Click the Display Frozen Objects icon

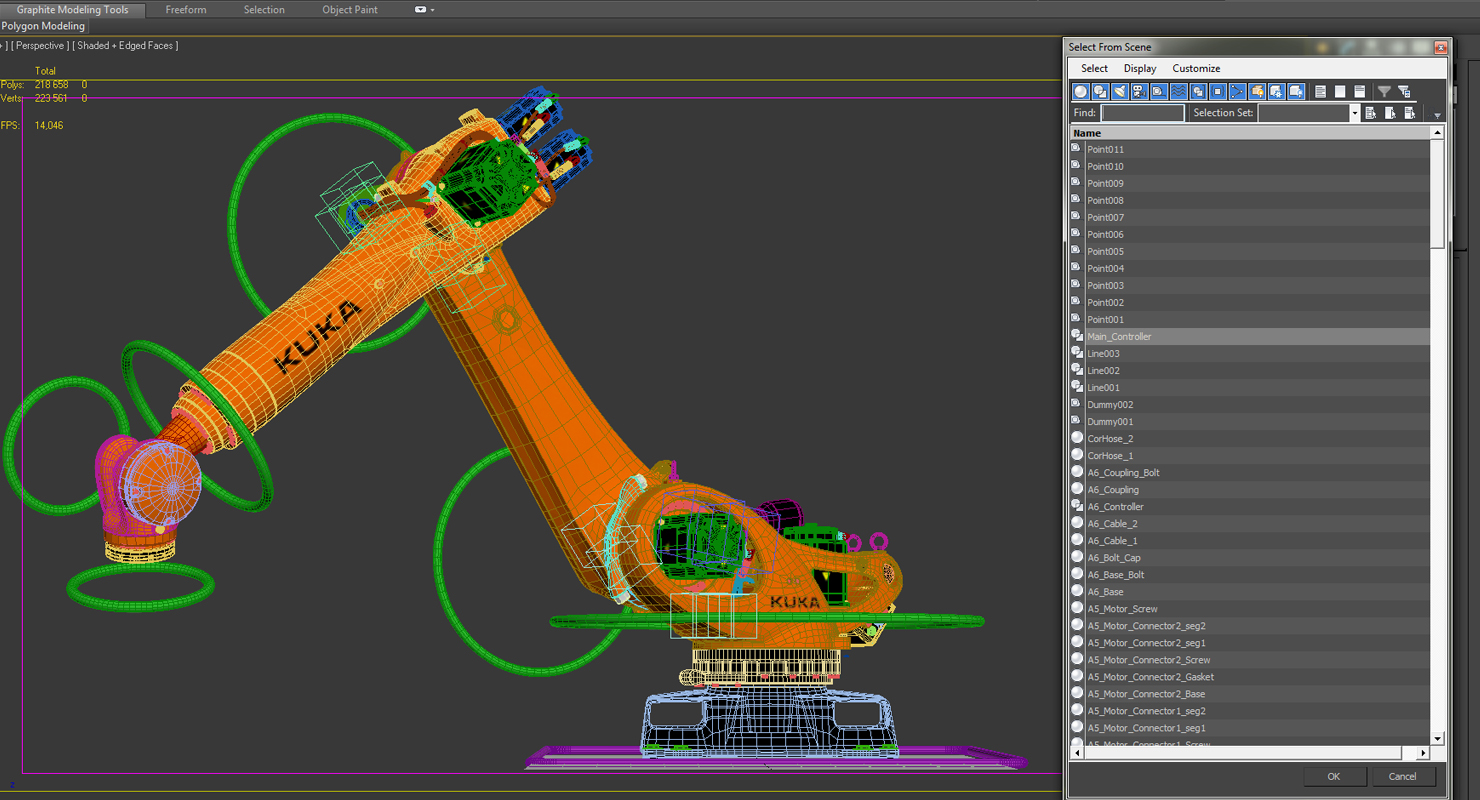[x=1276, y=92]
